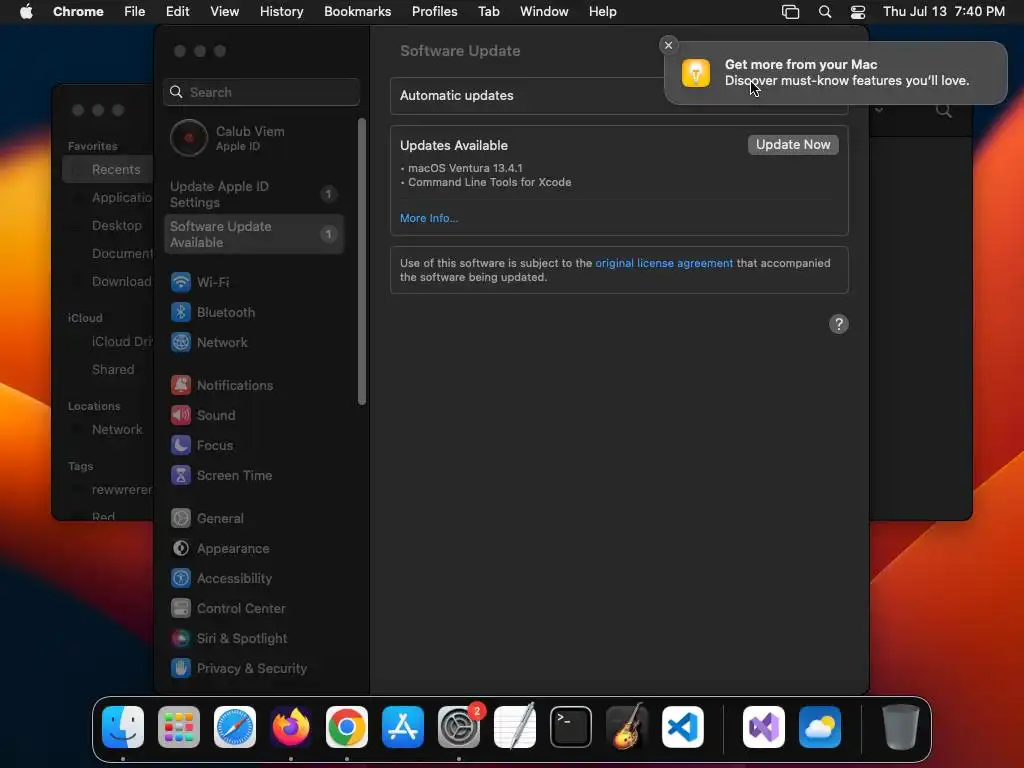
Task: Open Spotlight search in the menu bar
Action: tap(825, 12)
